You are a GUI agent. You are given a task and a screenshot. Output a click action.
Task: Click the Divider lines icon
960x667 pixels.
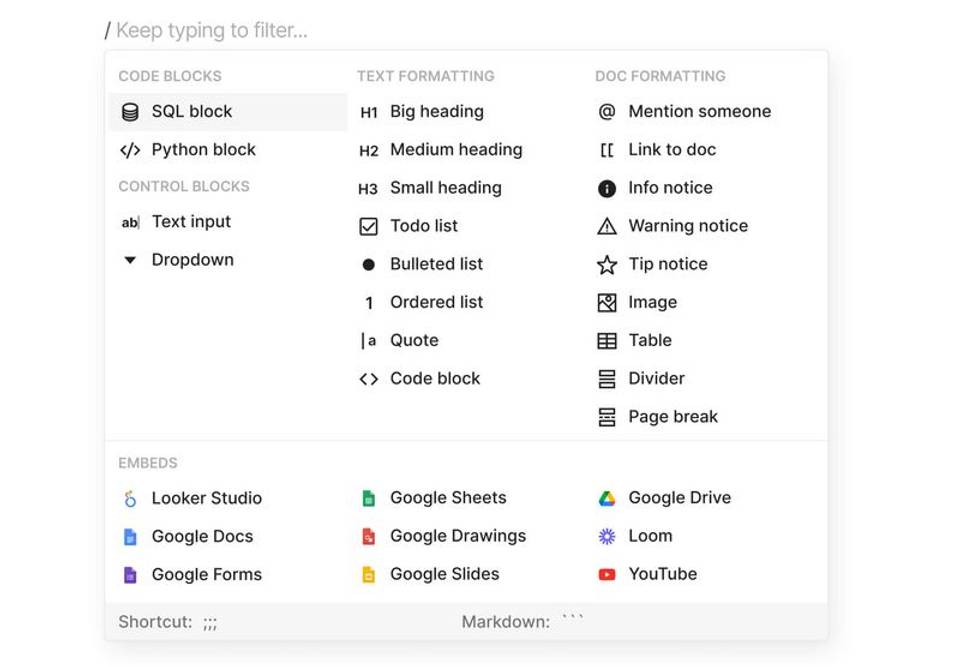point(607,379)
